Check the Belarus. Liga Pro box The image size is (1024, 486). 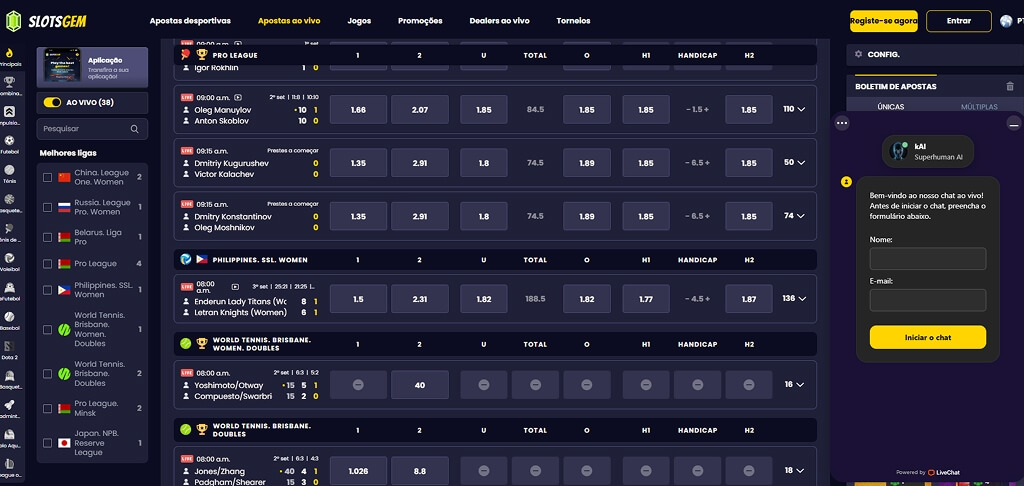[x=47, y=237]
